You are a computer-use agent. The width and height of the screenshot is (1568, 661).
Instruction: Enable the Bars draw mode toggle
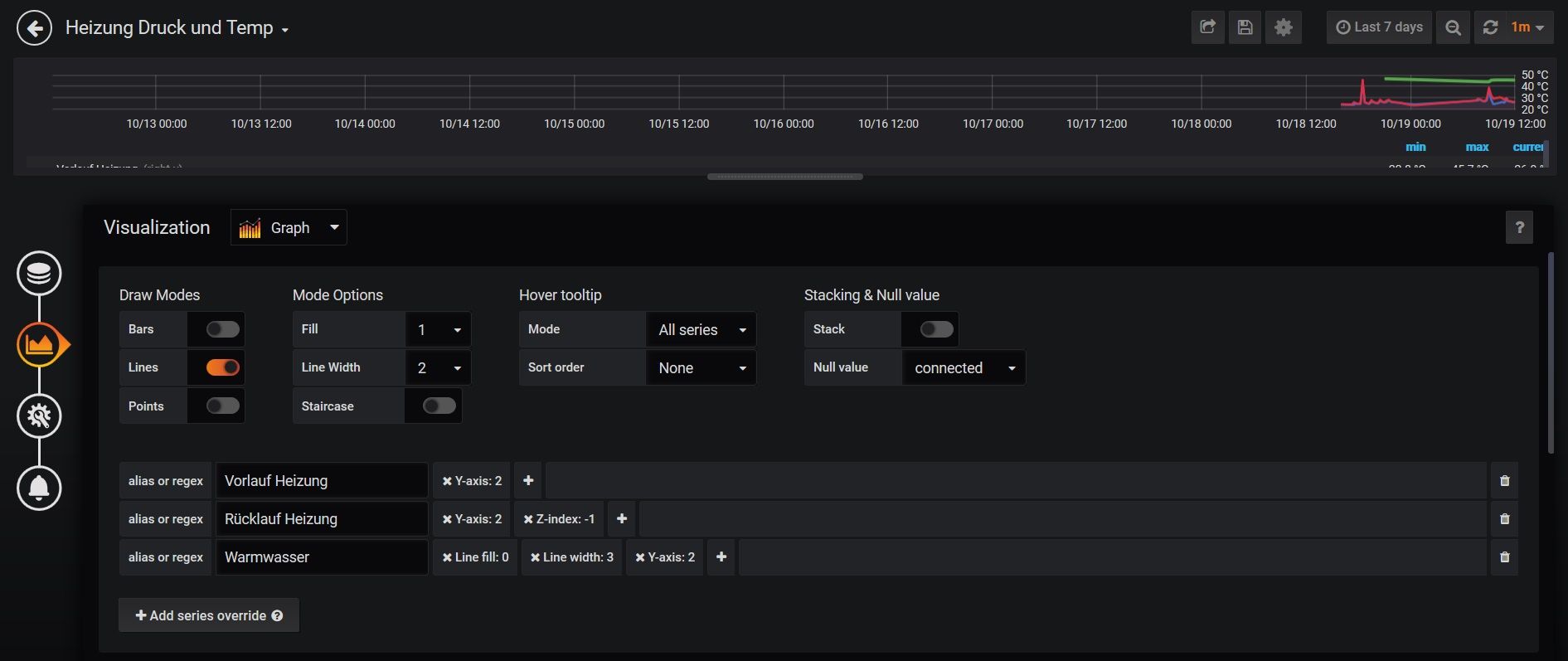(222, 329)
